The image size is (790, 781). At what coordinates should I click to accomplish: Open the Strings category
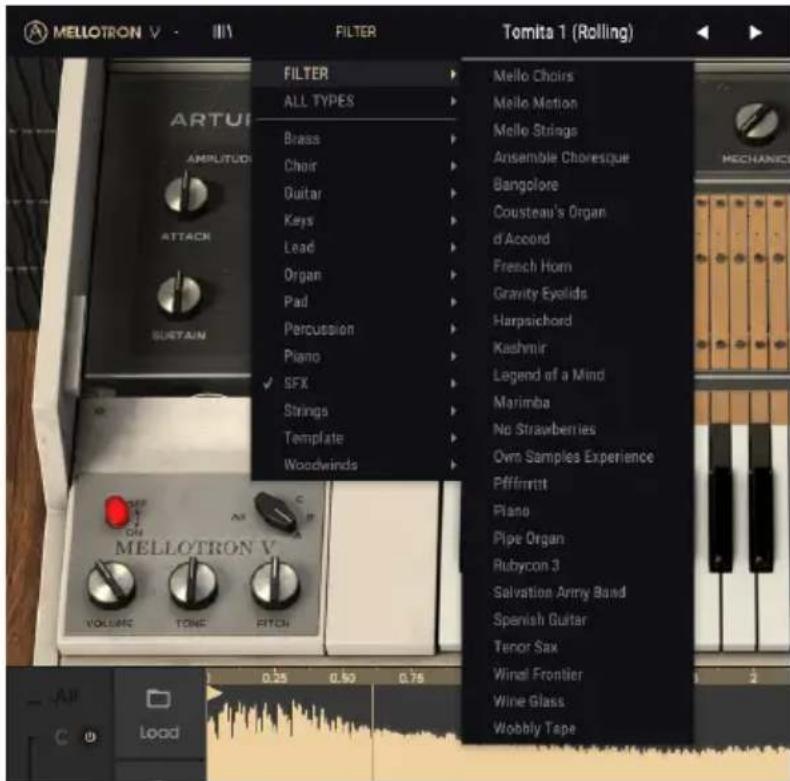pyautogui.click(x=356, y=411)
